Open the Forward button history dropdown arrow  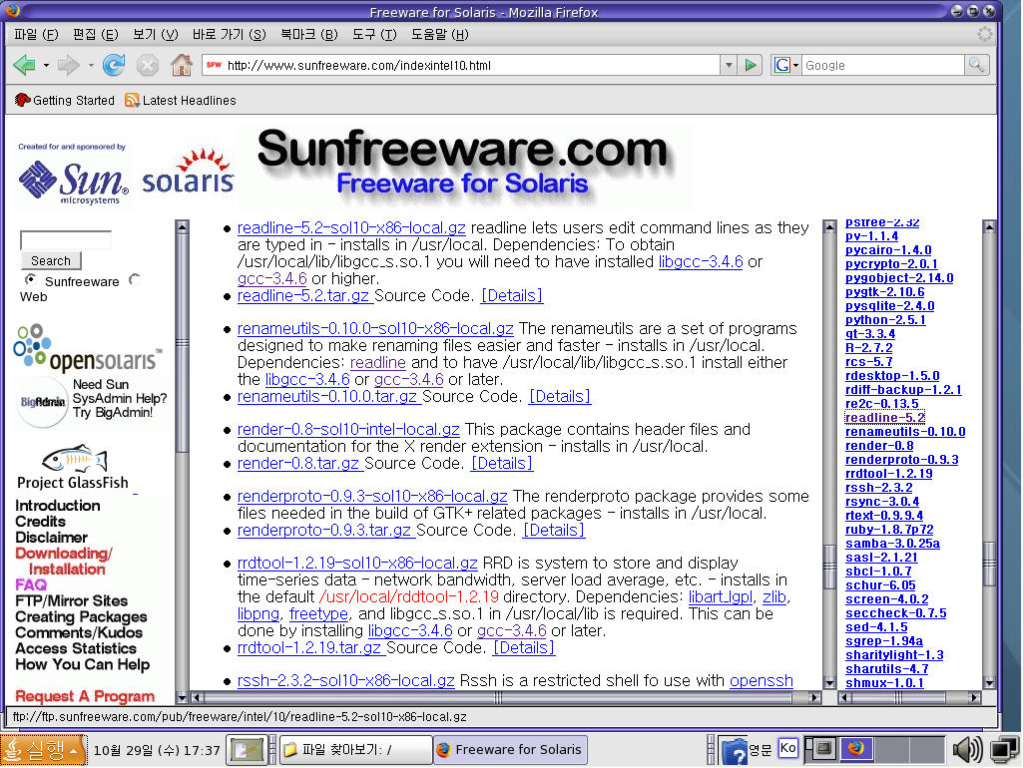[90, 65]
